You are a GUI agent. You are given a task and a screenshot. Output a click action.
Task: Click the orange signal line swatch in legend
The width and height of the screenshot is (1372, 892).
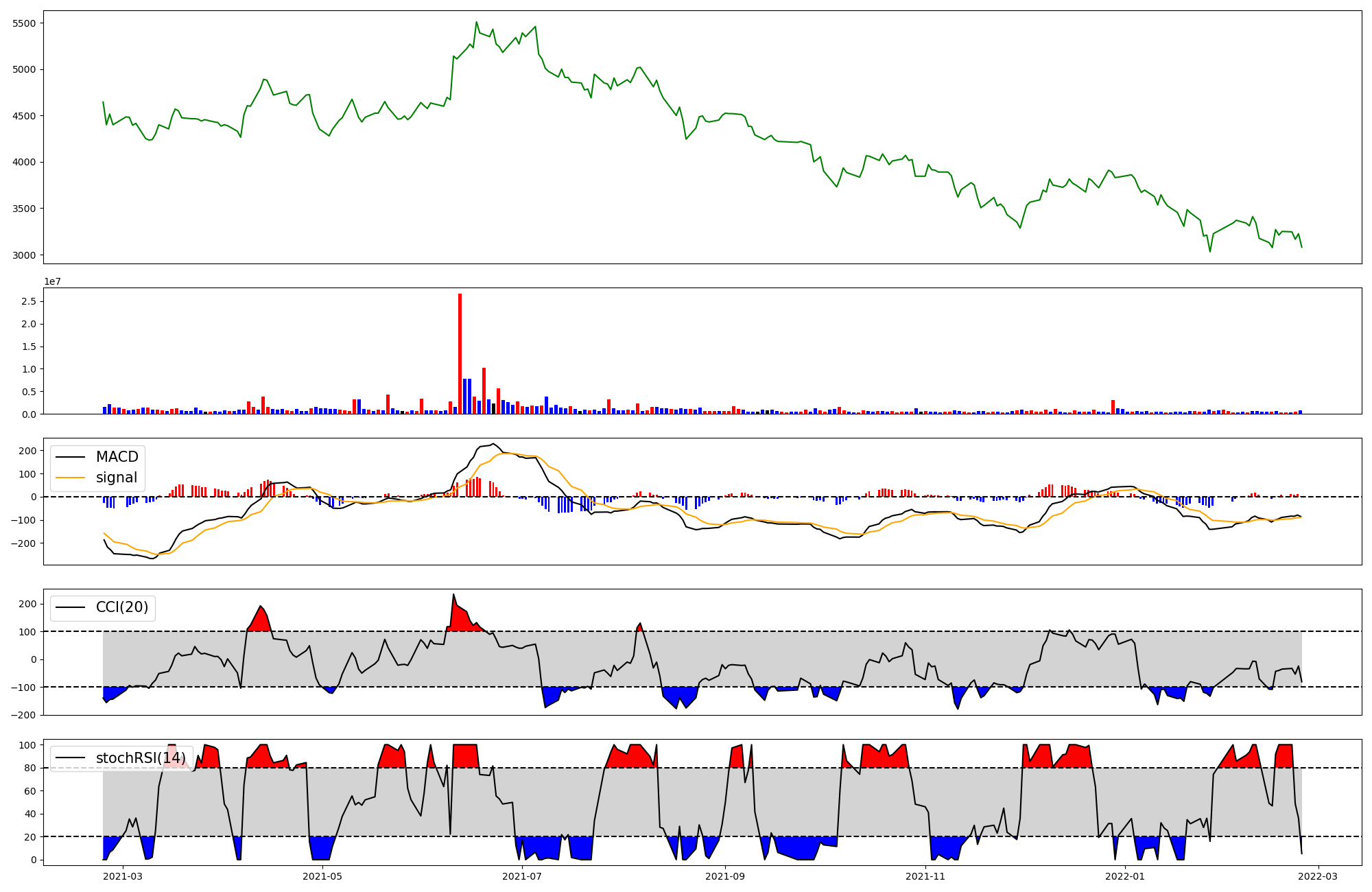pos(70,478)
